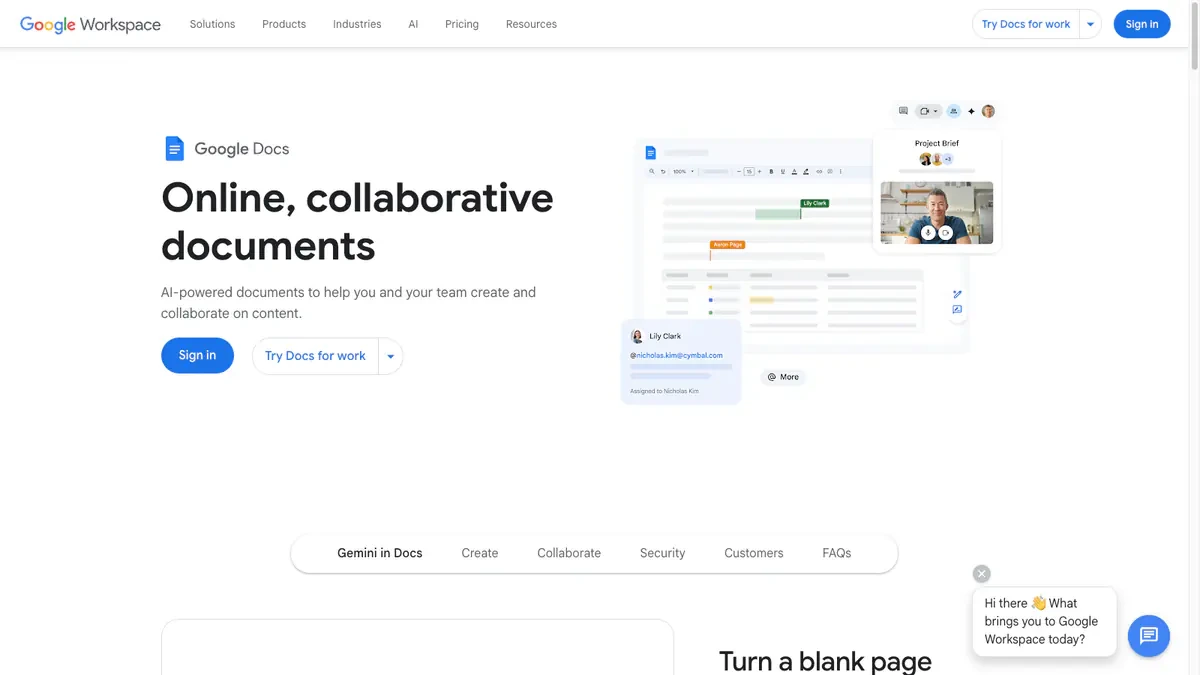The image size is (1200, 675).
Task: Go to the Pricing page
Action: pos(462,24)
